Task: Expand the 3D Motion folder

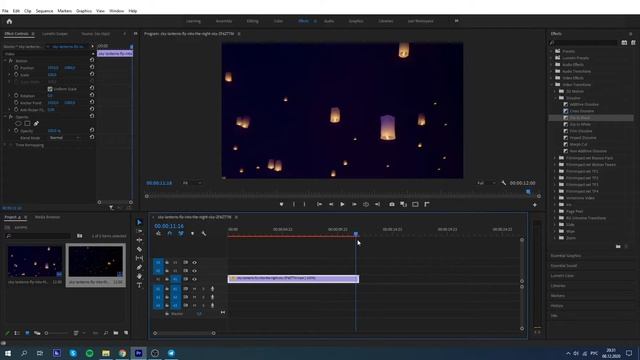Action: click(x=556, y=91)
